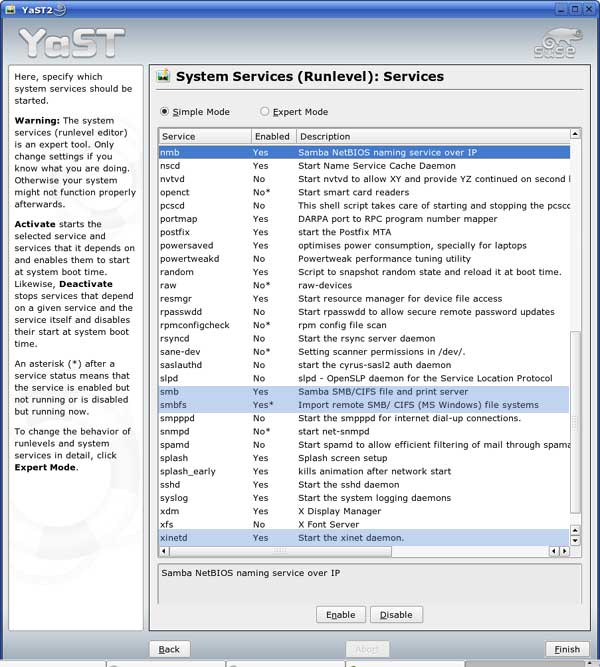This screenshot has width=600, height=667.
Task: Select the postfix service row
Action: pyautogui.click(x=364, y=232)
